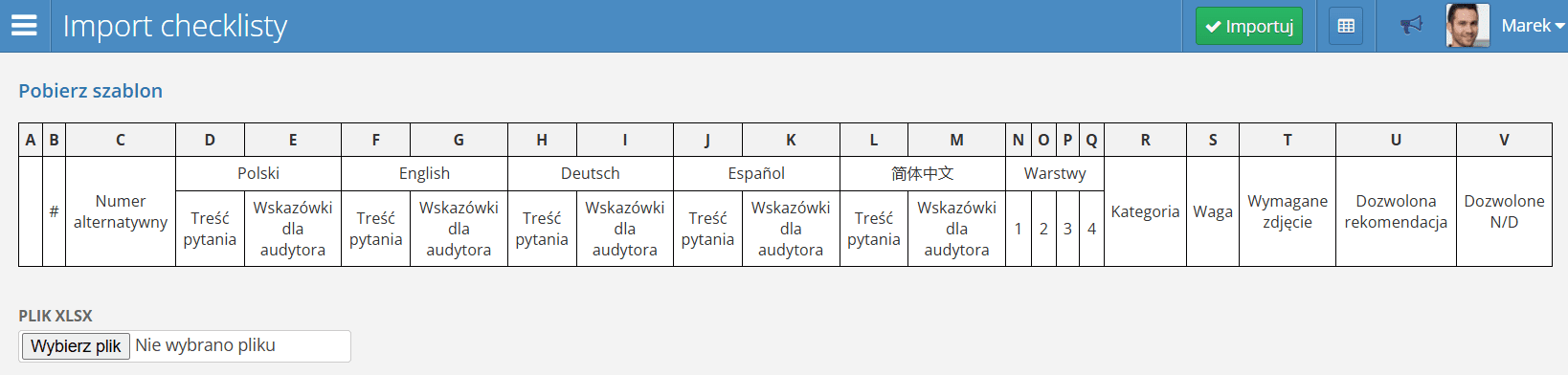Select the Waga column cell

(x=1213, y=211)
